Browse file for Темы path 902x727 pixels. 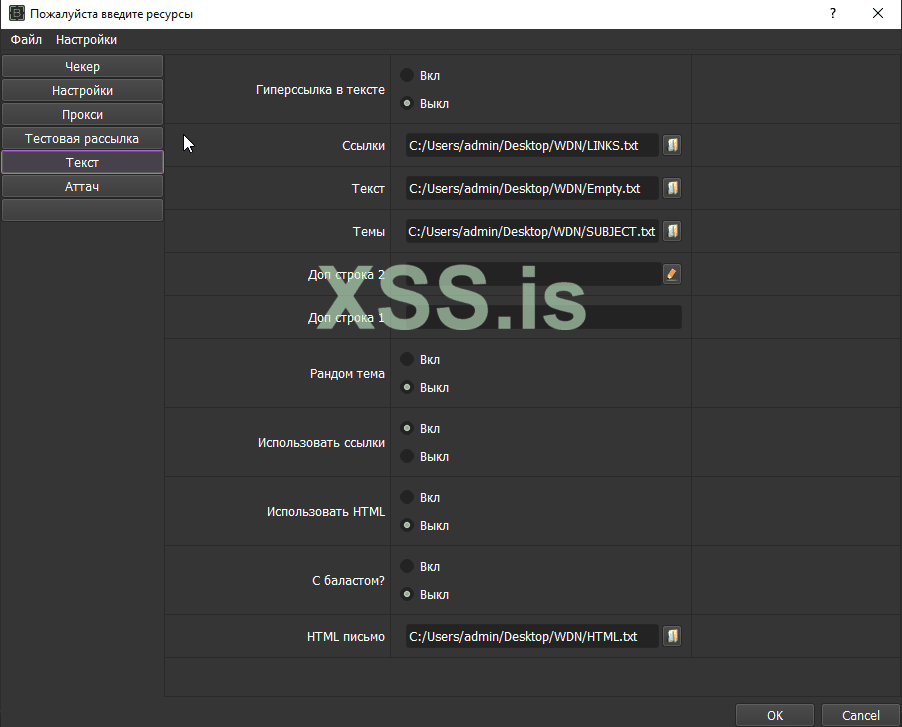[x=672, y=231]
